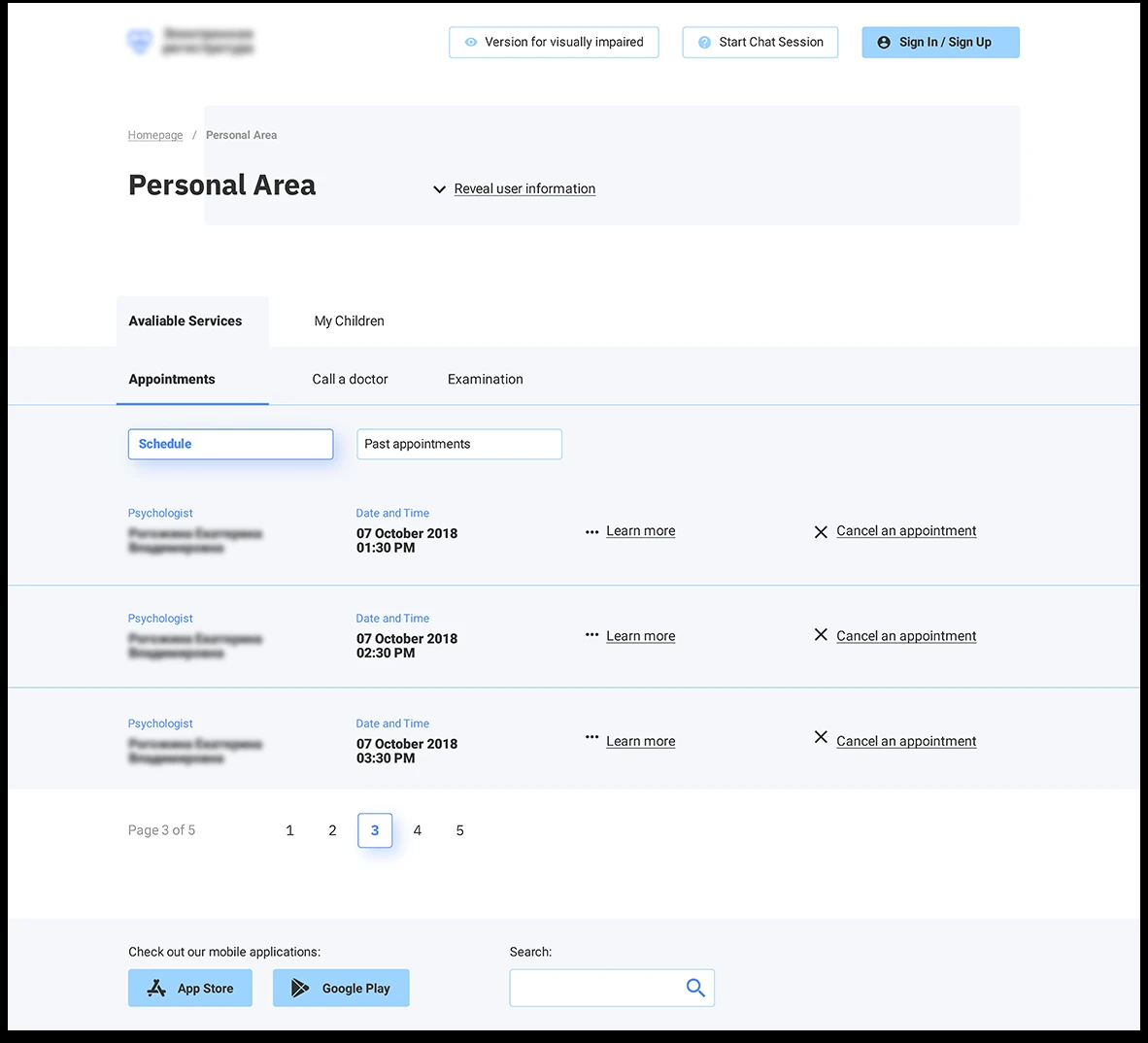Click the blurred site logo in the header

point(190,42)
